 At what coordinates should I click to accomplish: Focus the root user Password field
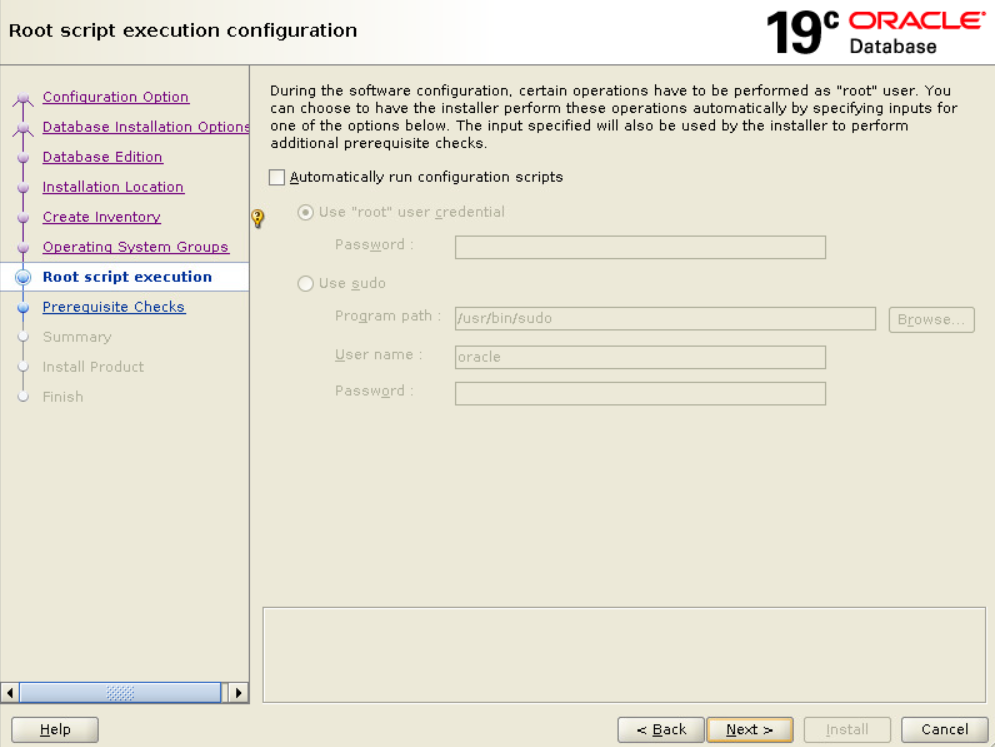[640, 247]
